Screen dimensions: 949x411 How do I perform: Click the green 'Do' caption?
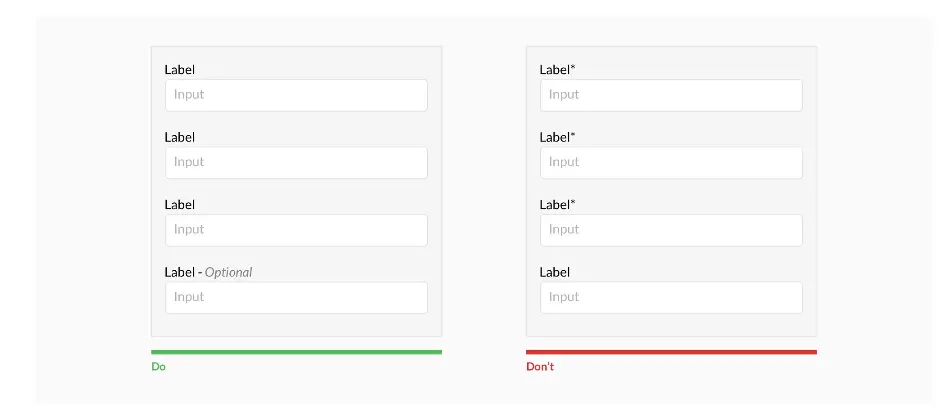159,366
